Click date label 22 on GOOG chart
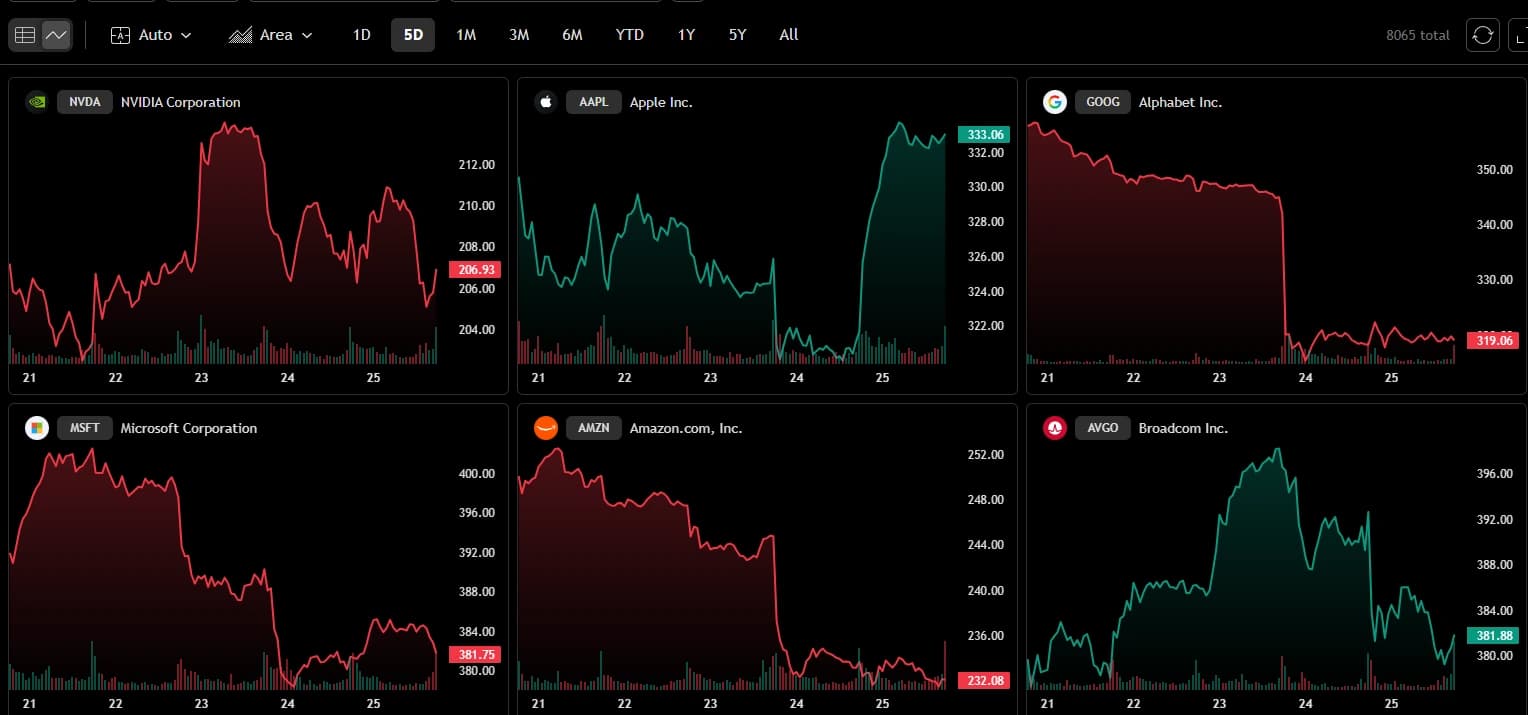 1133,378
